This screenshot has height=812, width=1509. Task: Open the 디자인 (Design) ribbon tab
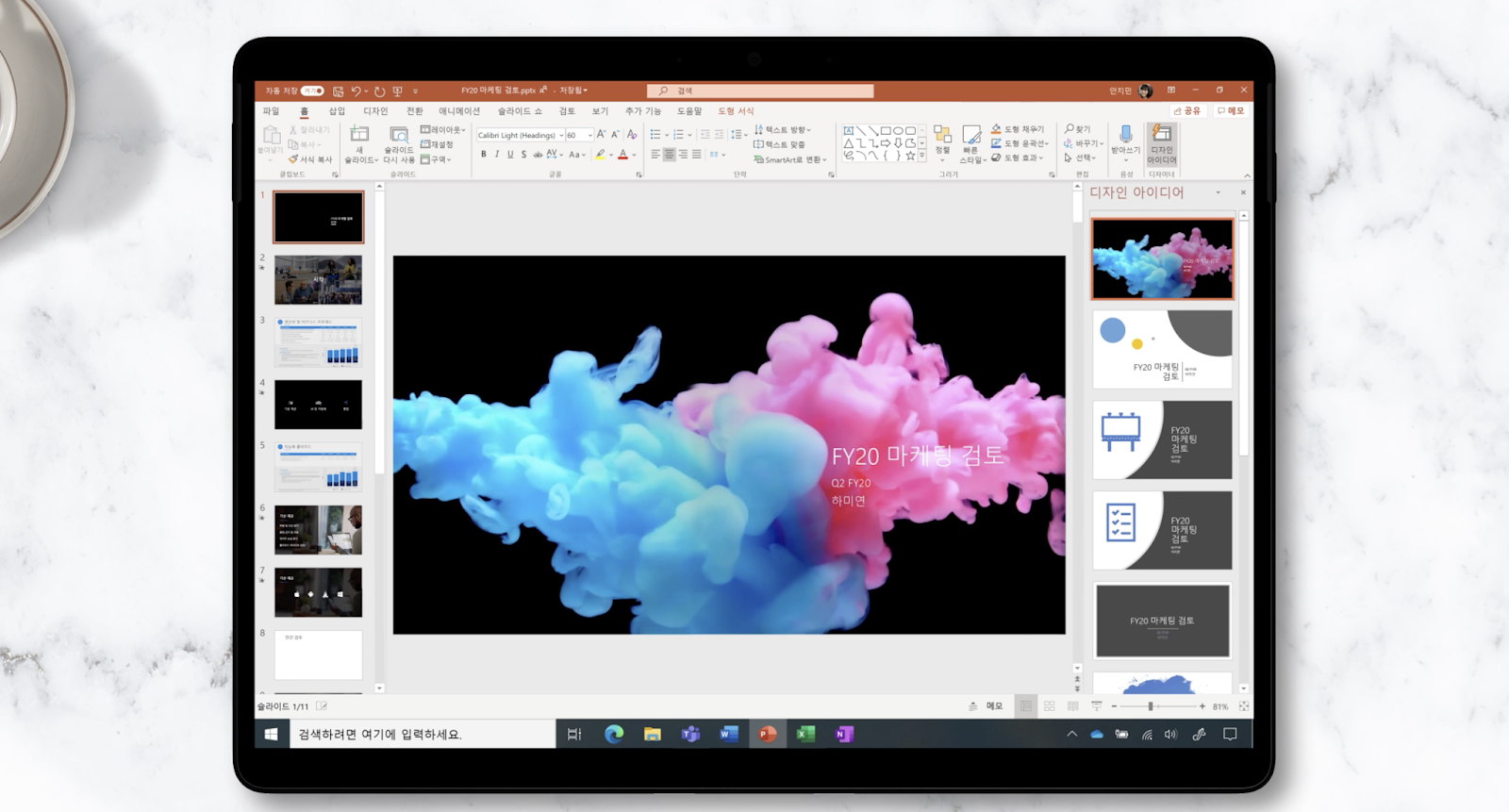click(375, 111)
